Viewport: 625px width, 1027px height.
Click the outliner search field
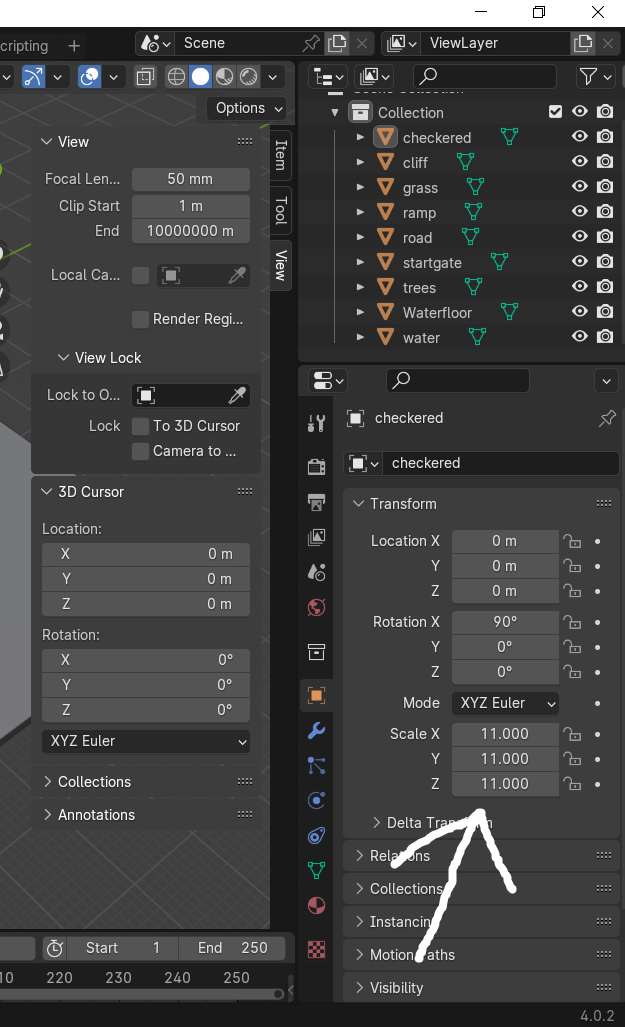485,77
